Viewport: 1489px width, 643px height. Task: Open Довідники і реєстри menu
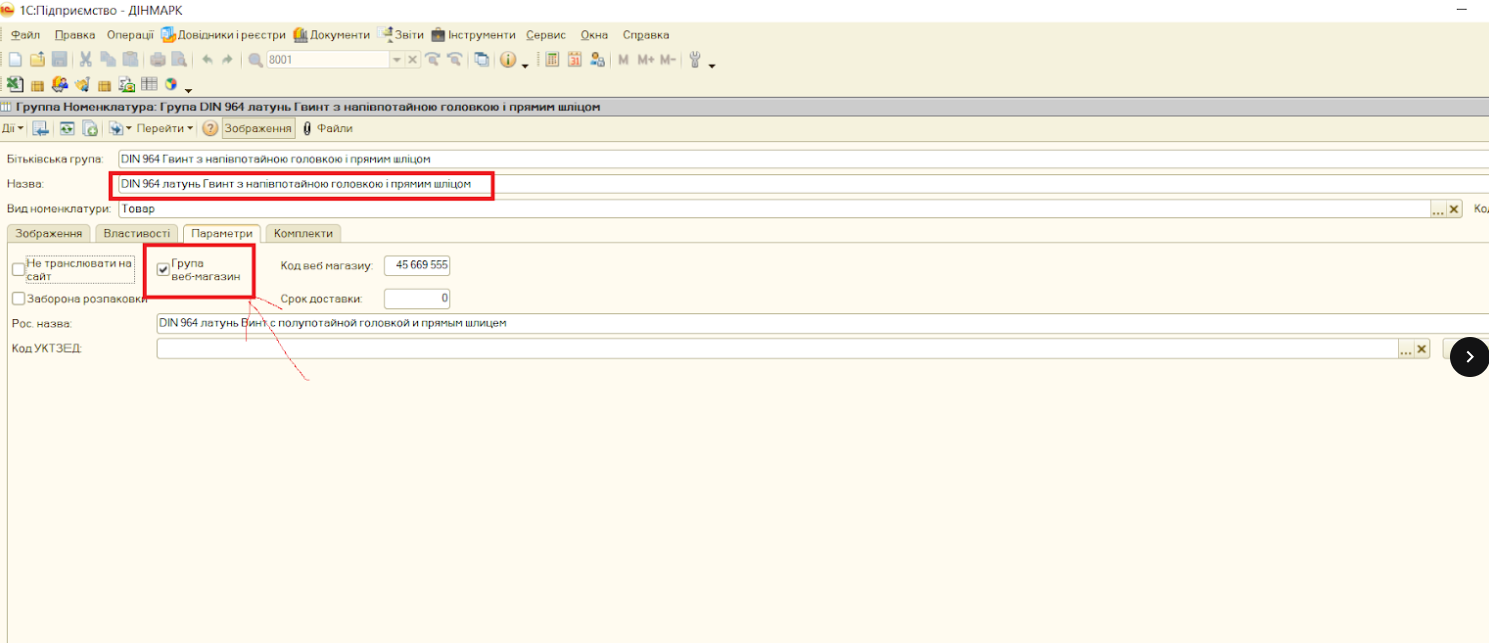[x=223, y=34]
